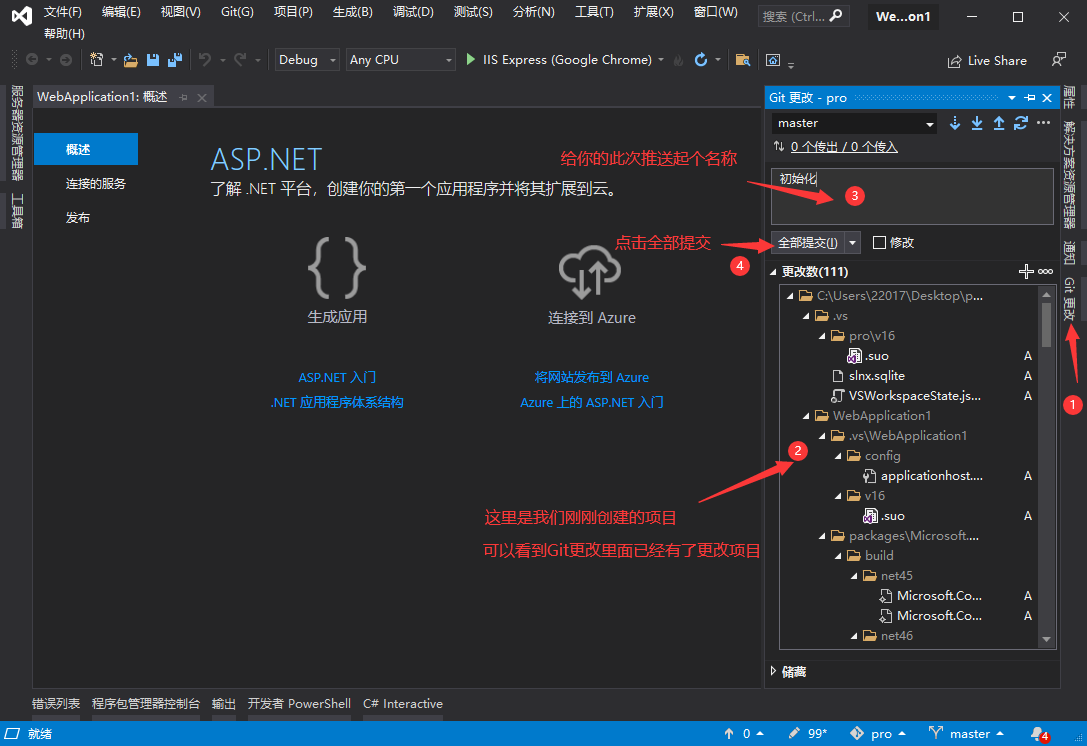The width and height of the screenshot is (1087, 746).
Task: Open the Debug configuration dropdown
Action: point(307,60)
